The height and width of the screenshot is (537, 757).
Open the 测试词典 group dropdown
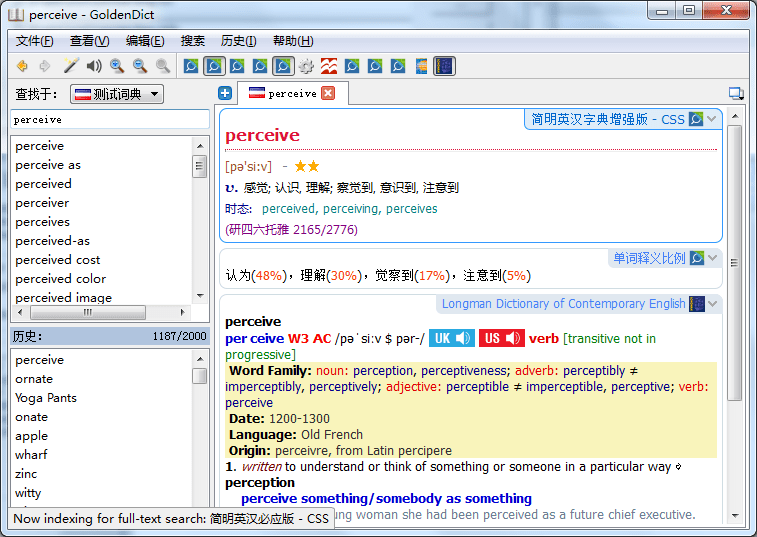pos(117,94)
